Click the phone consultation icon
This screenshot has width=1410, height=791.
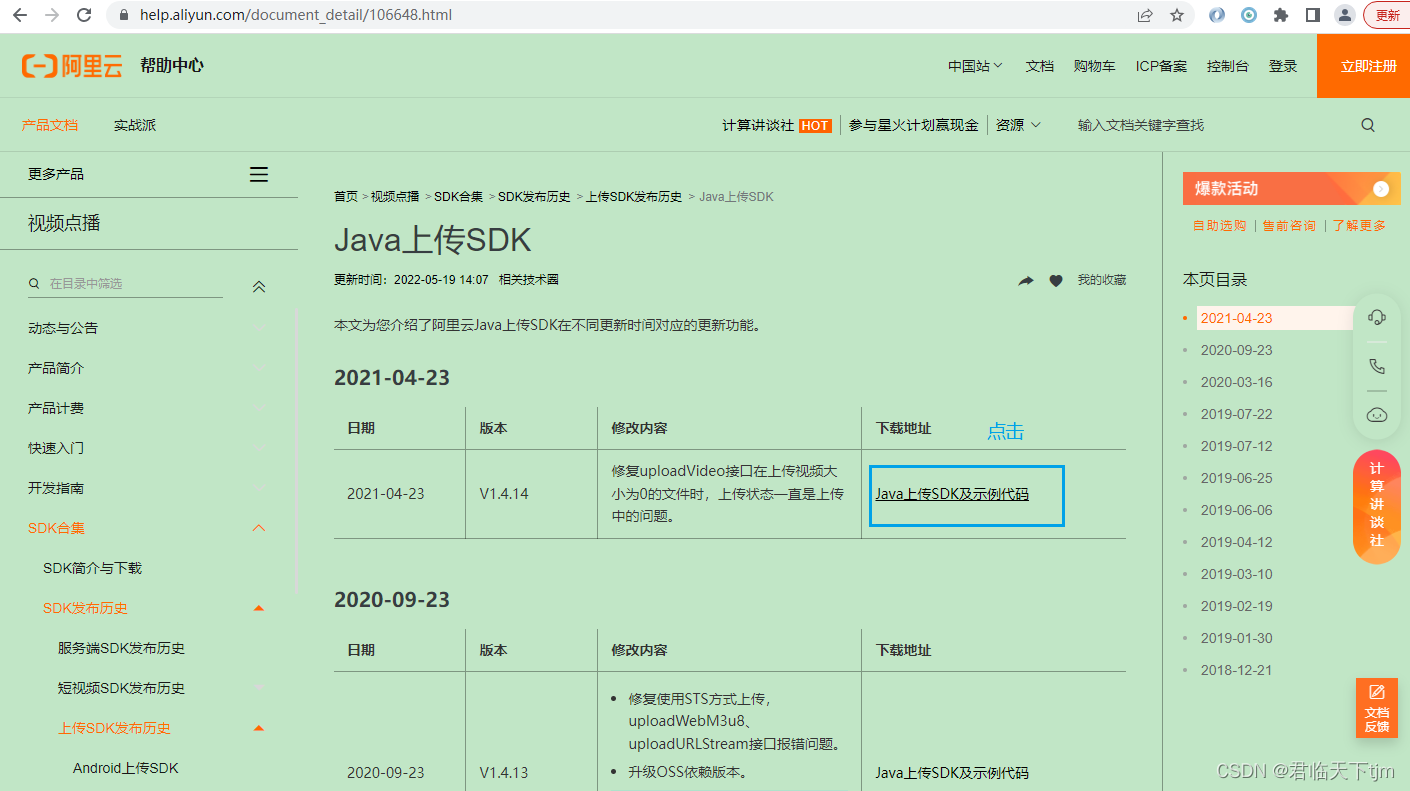(x=1377, y=366)
